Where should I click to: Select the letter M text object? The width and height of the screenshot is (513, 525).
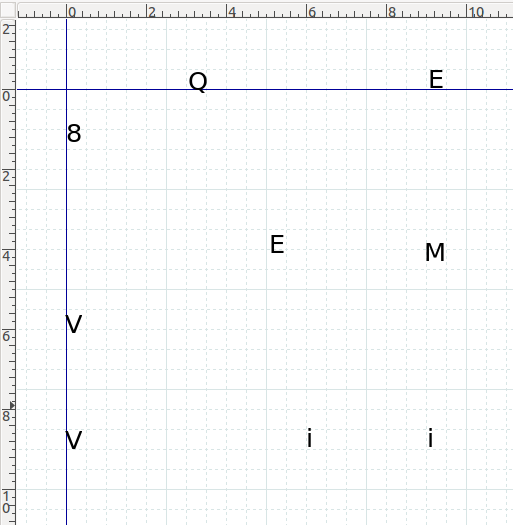click(x=435, y=252)
